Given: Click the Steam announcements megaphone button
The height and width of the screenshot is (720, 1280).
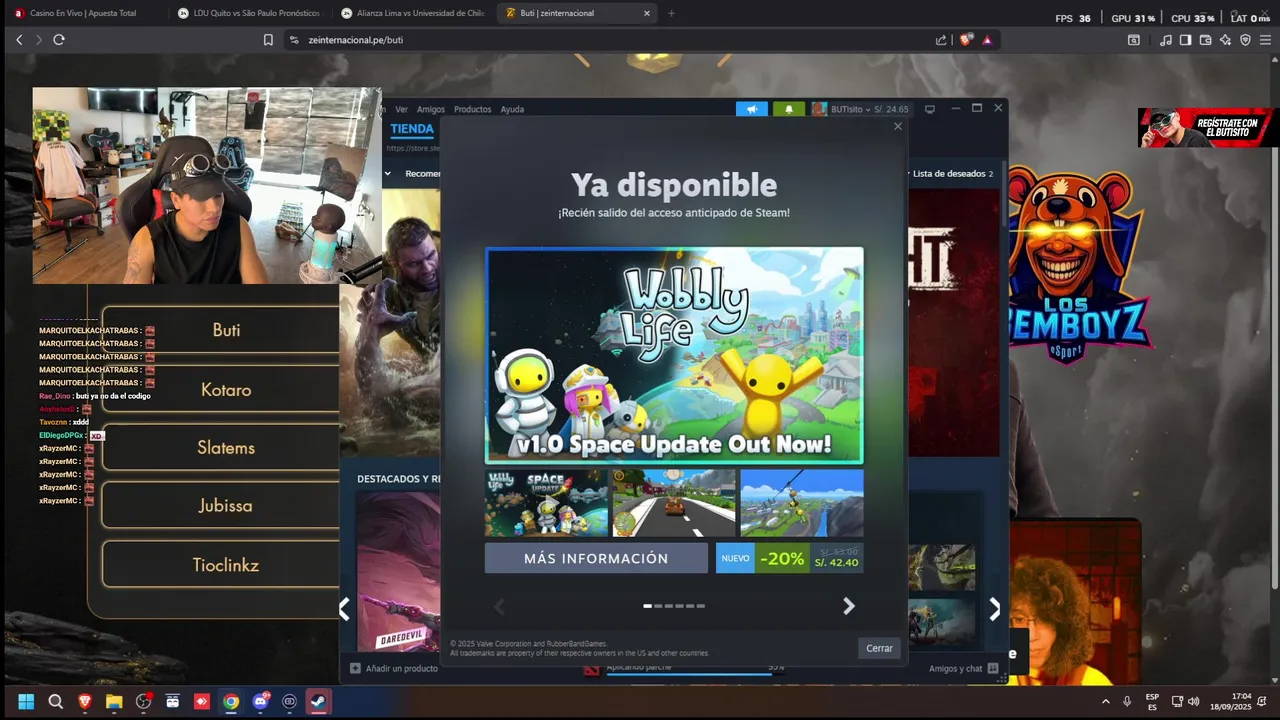Looking at the screenshot, I should point(752,109).
